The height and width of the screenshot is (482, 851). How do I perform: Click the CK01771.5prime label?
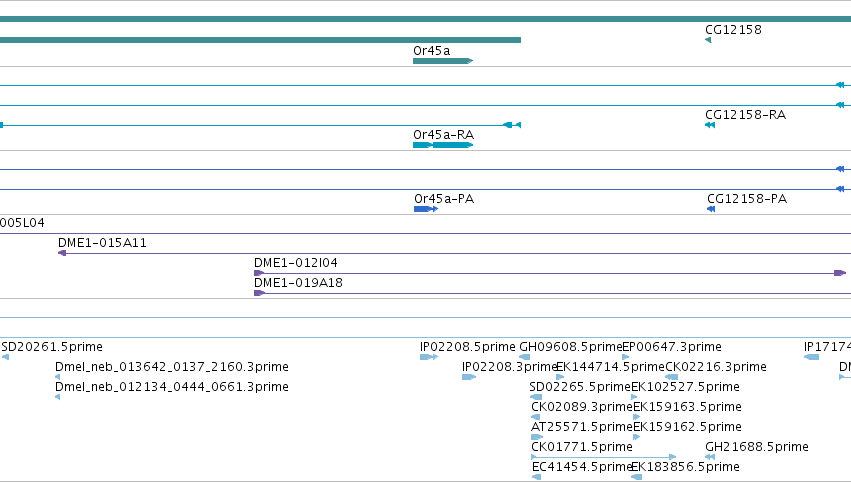(x=582, y=447)
